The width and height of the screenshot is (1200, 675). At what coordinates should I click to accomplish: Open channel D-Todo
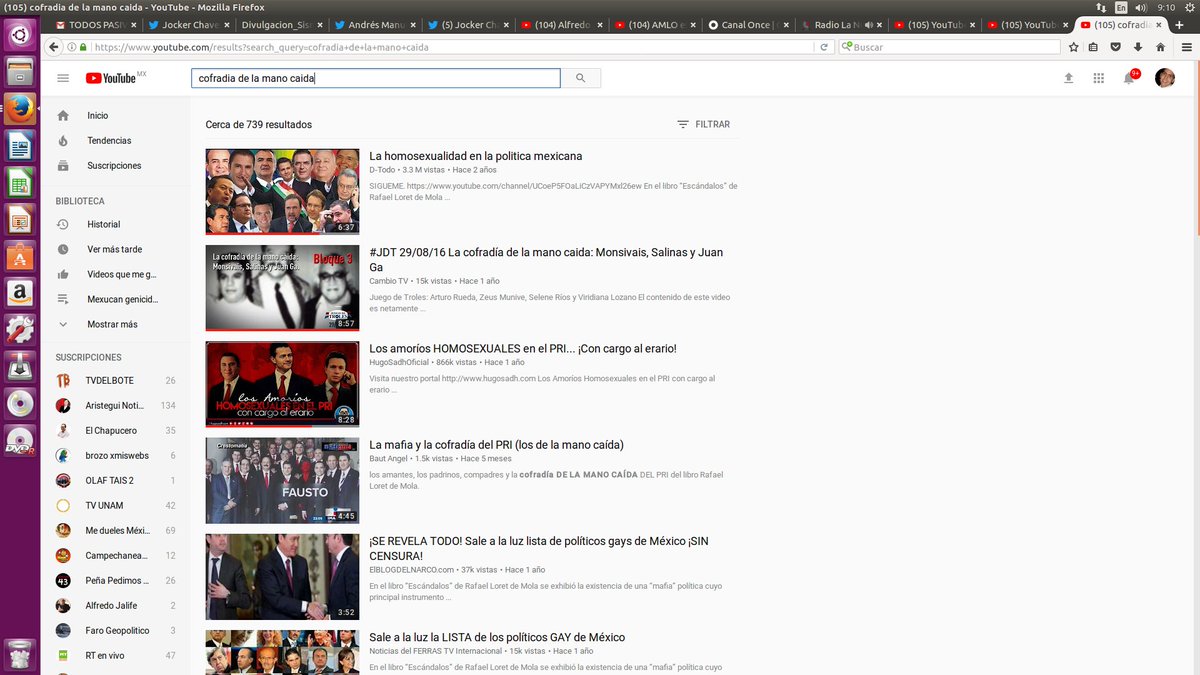coord(382,171)
